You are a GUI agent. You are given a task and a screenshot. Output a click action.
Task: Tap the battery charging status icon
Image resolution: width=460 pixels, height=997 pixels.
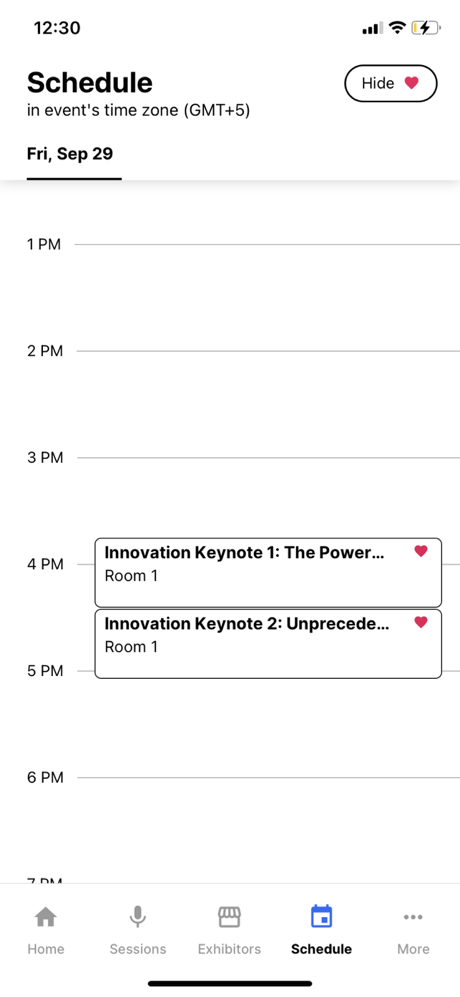pyautogui.click(x=426, y=28)
